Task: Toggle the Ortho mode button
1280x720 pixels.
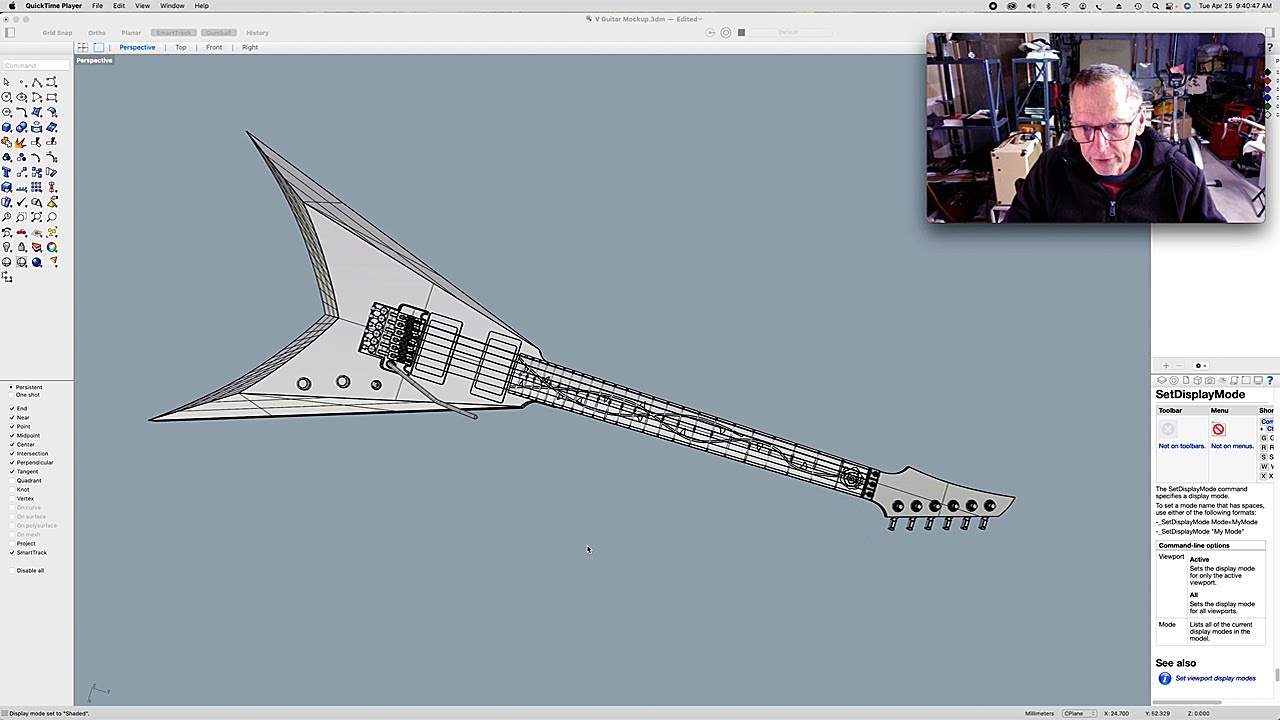Action: click(x=96, y=33)
